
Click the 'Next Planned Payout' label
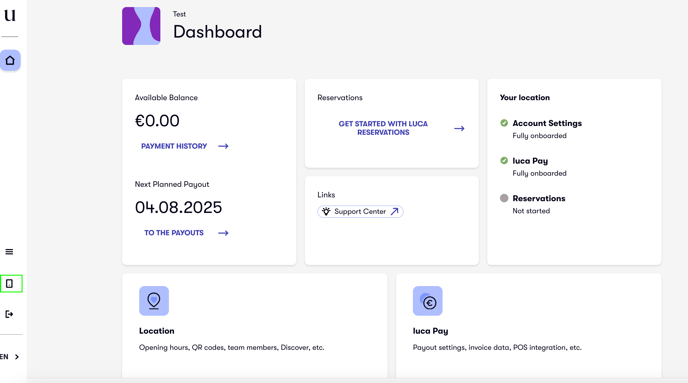click(x=172, y=184)
